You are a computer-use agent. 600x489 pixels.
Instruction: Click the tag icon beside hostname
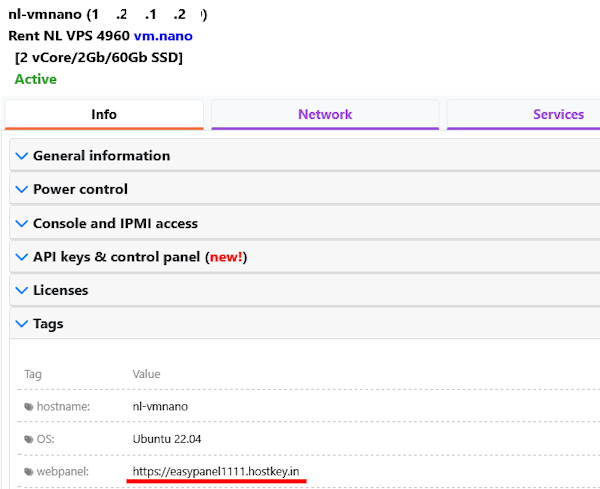[28, 407]
